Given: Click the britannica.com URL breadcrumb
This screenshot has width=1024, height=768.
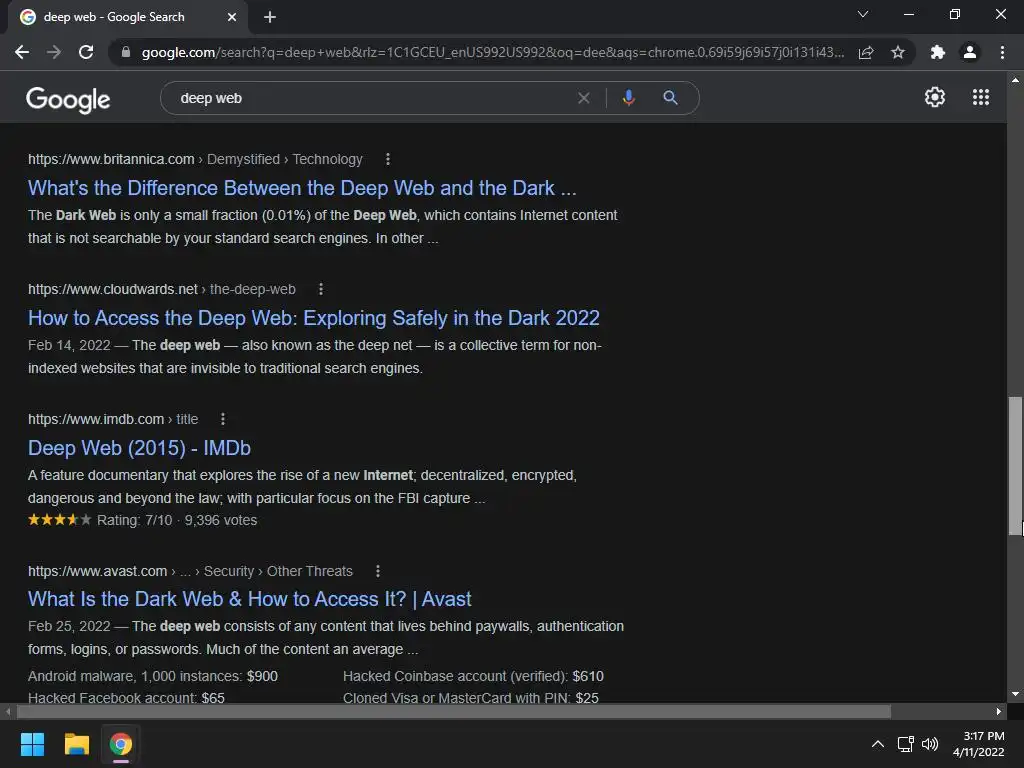Looking at the screenshot, I should pyautogui.click(x=195, y=159).
